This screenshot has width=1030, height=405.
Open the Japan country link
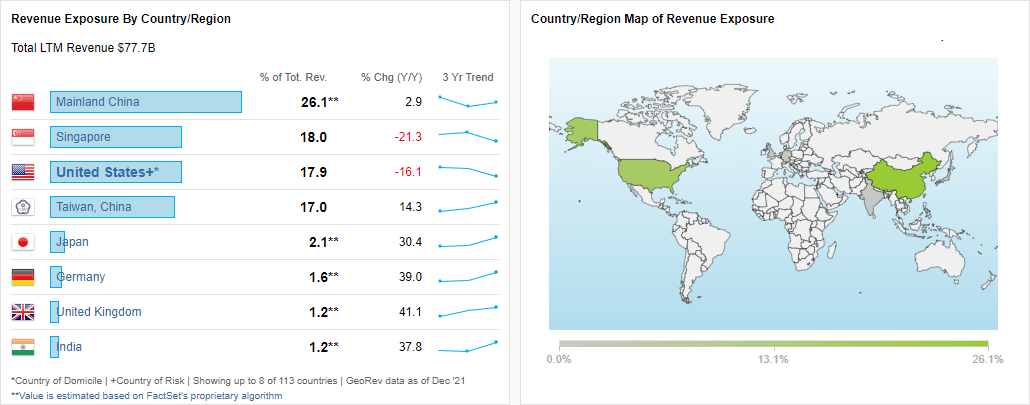coord(72,242)
